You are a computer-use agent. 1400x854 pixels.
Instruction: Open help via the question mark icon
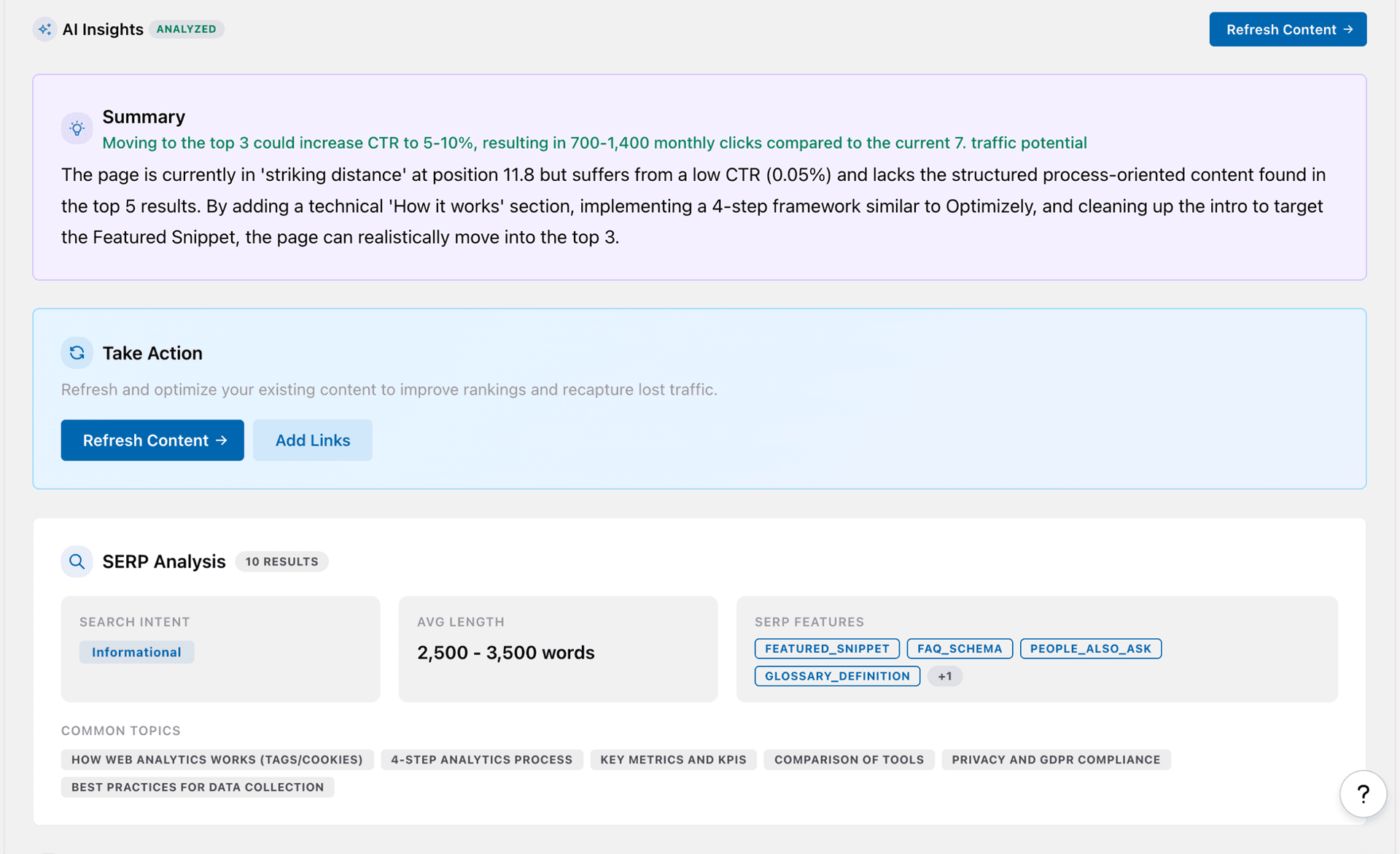1363,793
